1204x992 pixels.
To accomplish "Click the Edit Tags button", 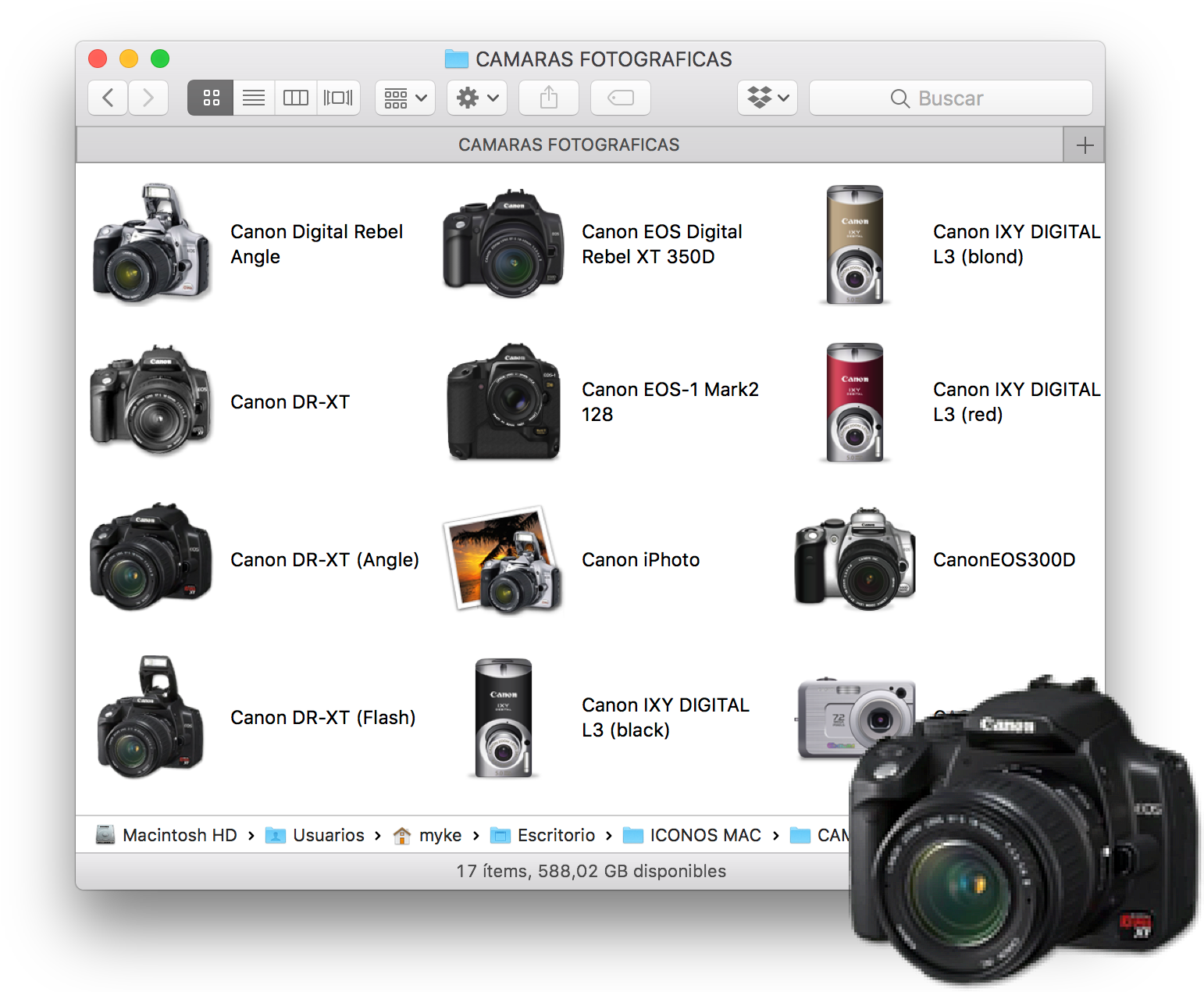I will (621, 98).
